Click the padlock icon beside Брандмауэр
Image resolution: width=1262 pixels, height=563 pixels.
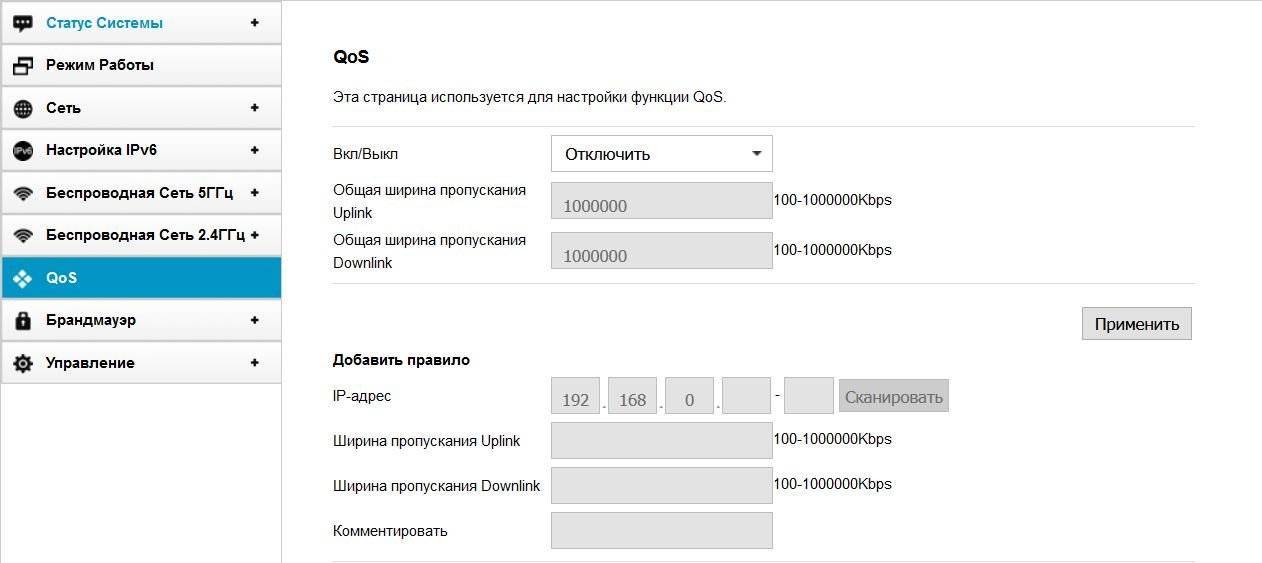(x=23, y=321)
